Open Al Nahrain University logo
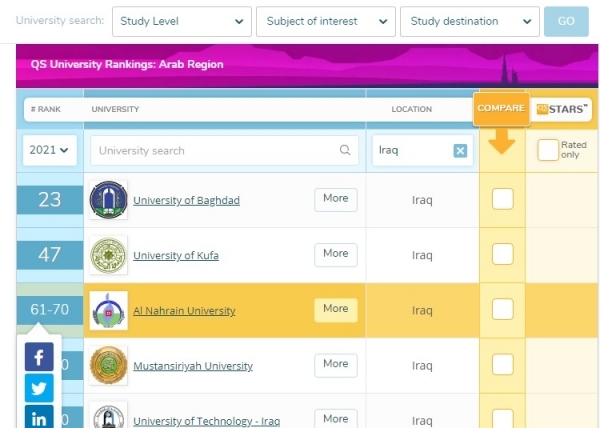 click(x=108, y=310)
